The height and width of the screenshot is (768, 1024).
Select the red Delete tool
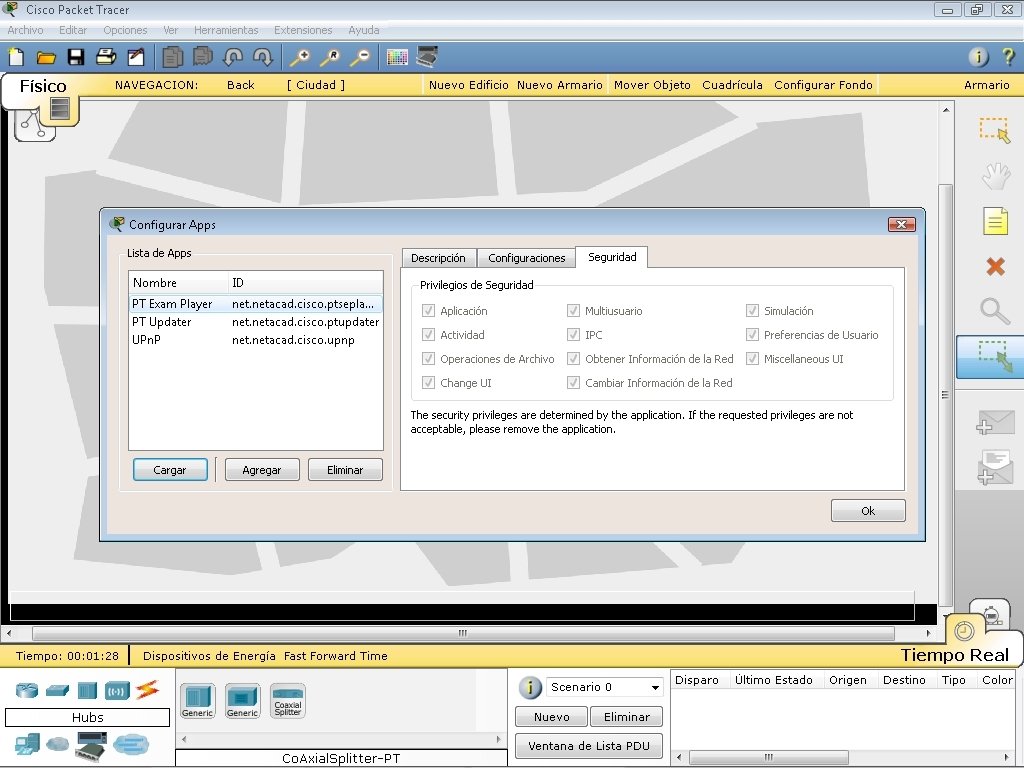coord(995,266)
